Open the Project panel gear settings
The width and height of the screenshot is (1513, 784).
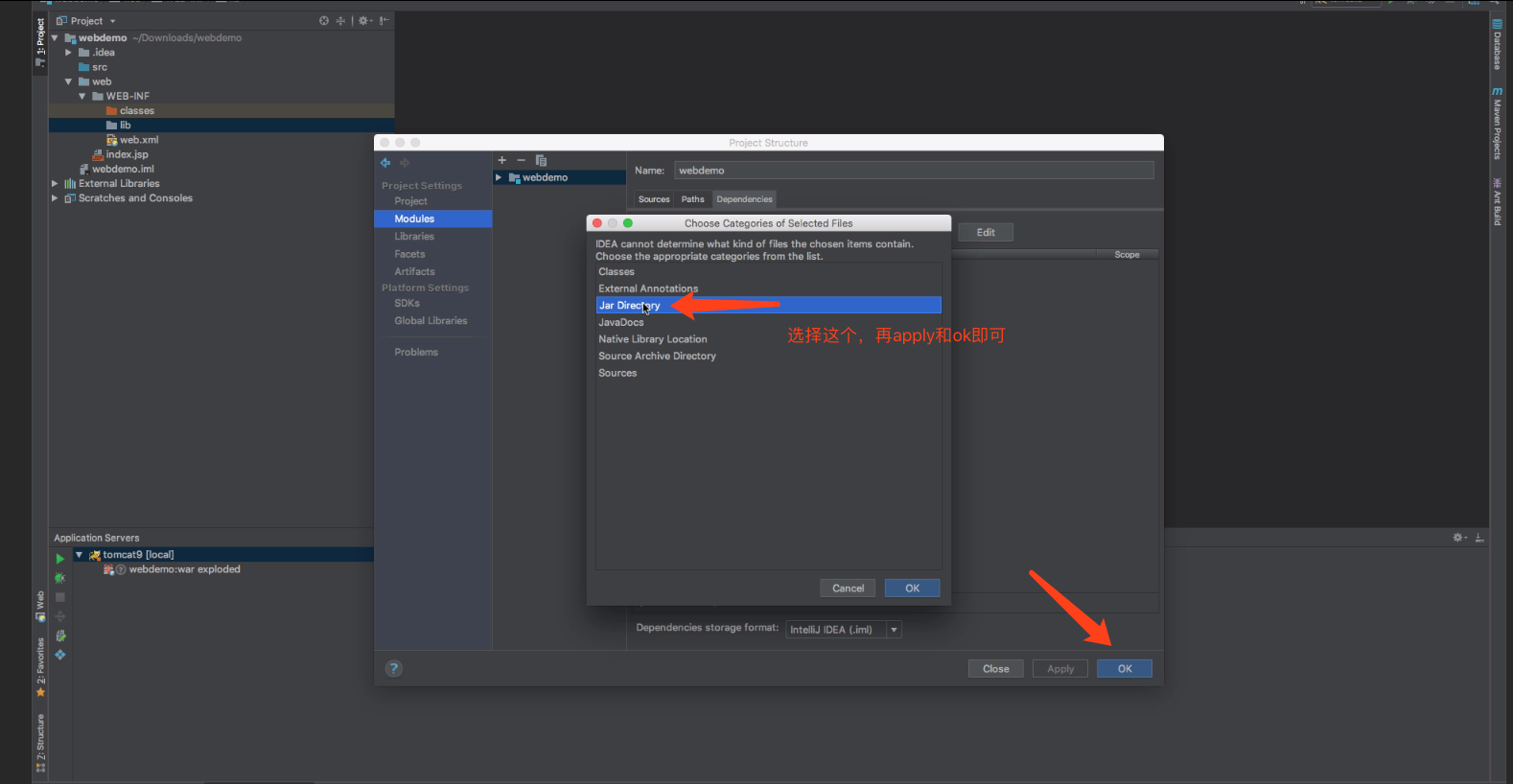(364, 21)
